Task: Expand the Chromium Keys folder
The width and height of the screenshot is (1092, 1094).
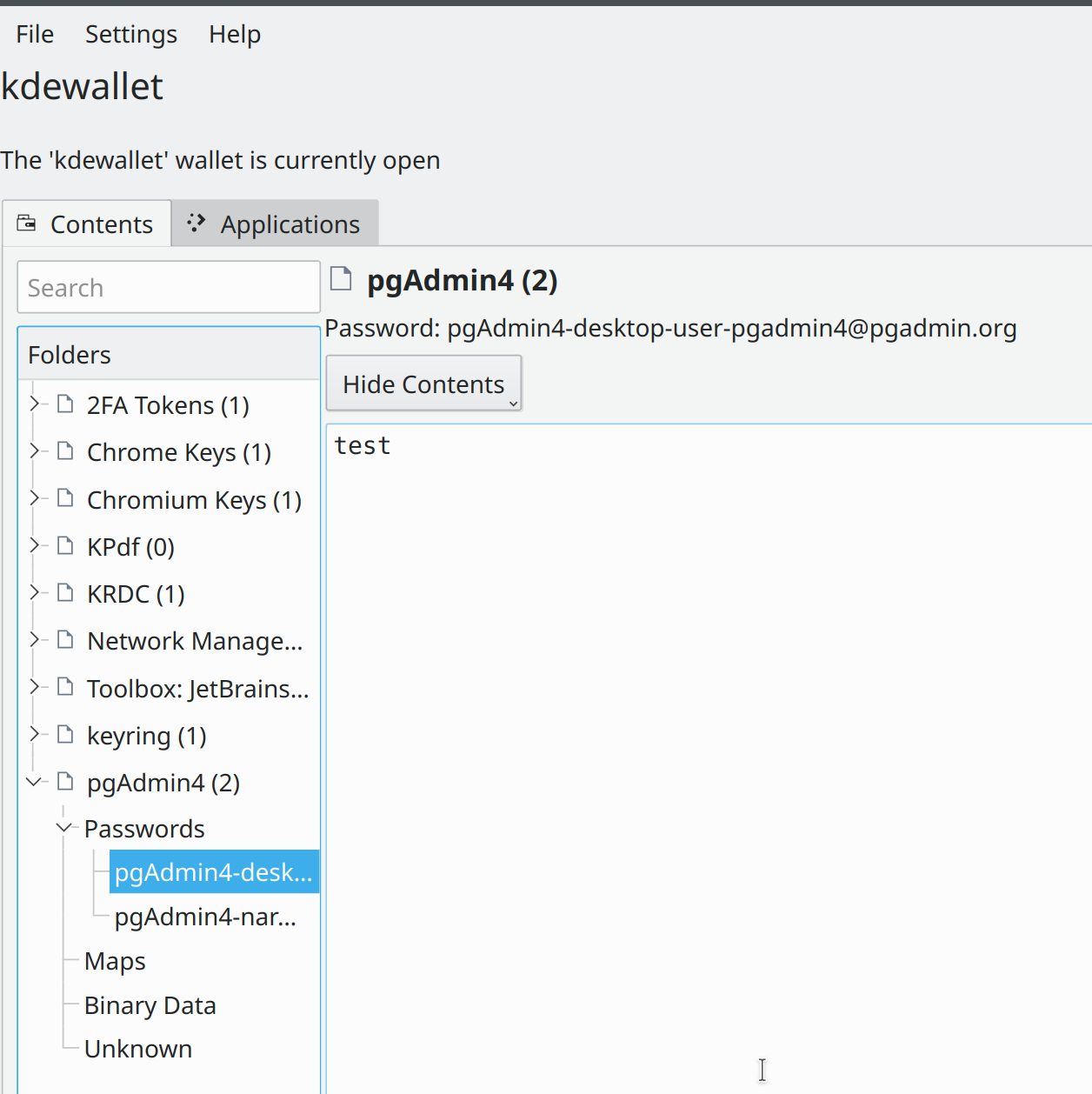Action: 35,498
